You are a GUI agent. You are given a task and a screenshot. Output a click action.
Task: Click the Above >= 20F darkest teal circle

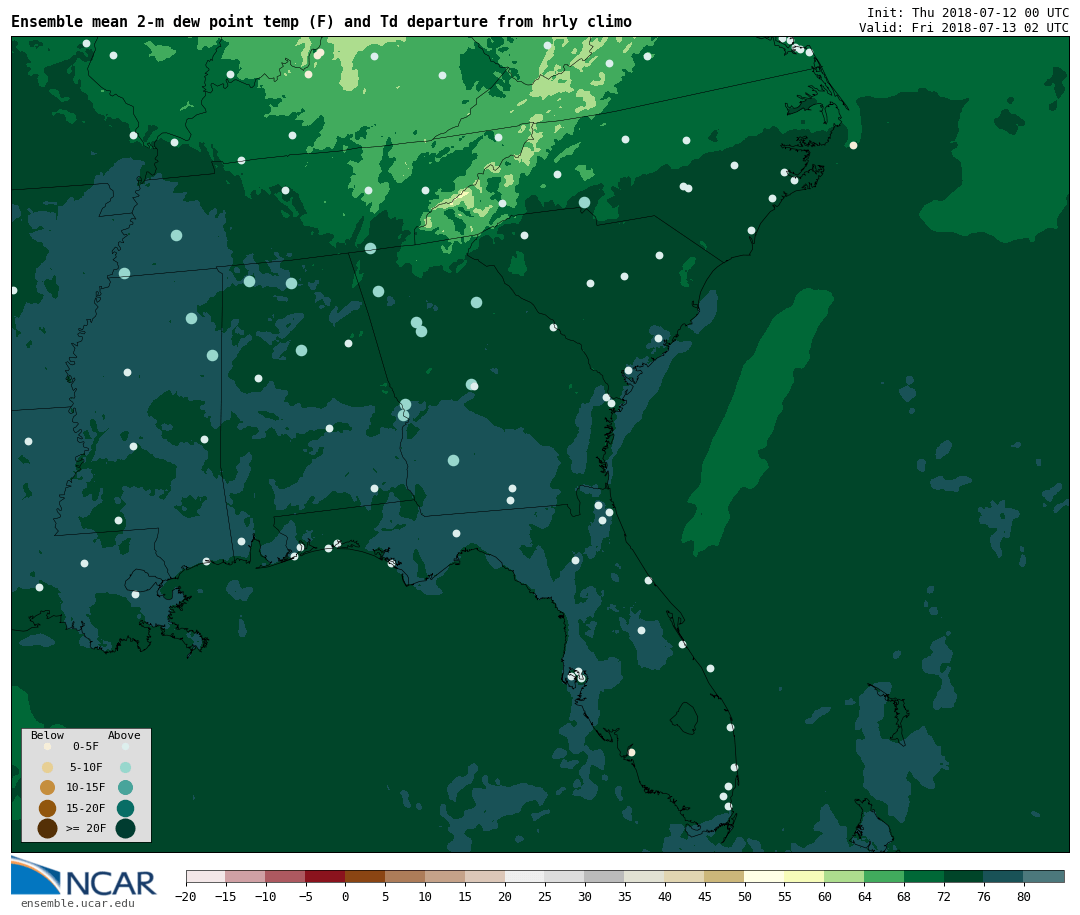point(125,828)
